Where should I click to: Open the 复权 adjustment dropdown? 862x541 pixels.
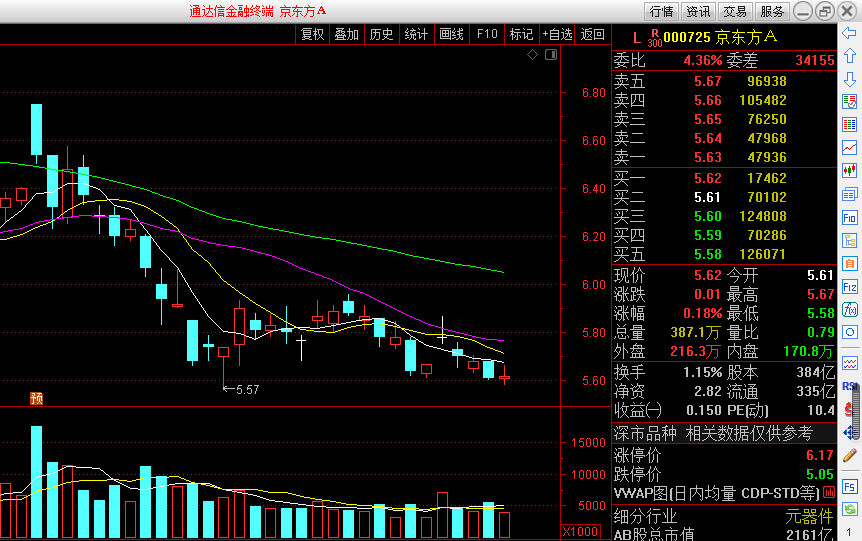tap(312, 34)
